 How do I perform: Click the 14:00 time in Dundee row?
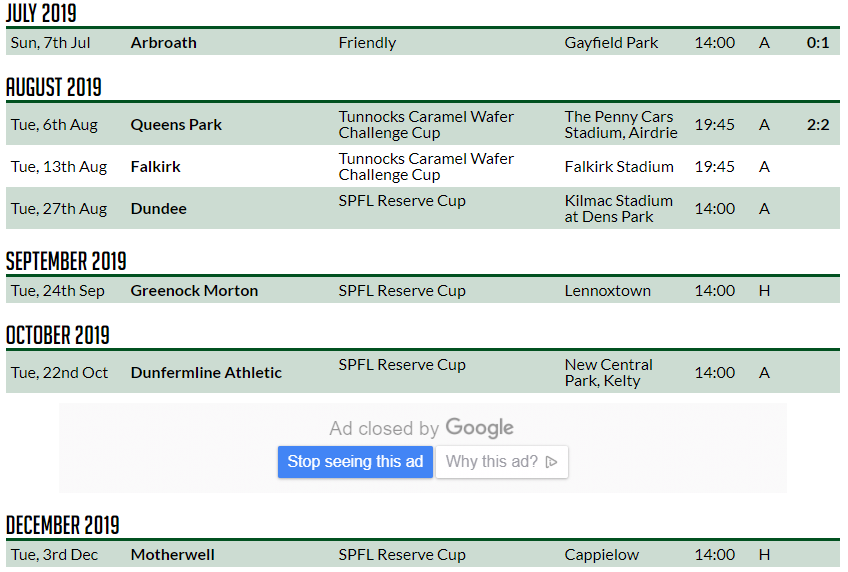pos(714,209)
